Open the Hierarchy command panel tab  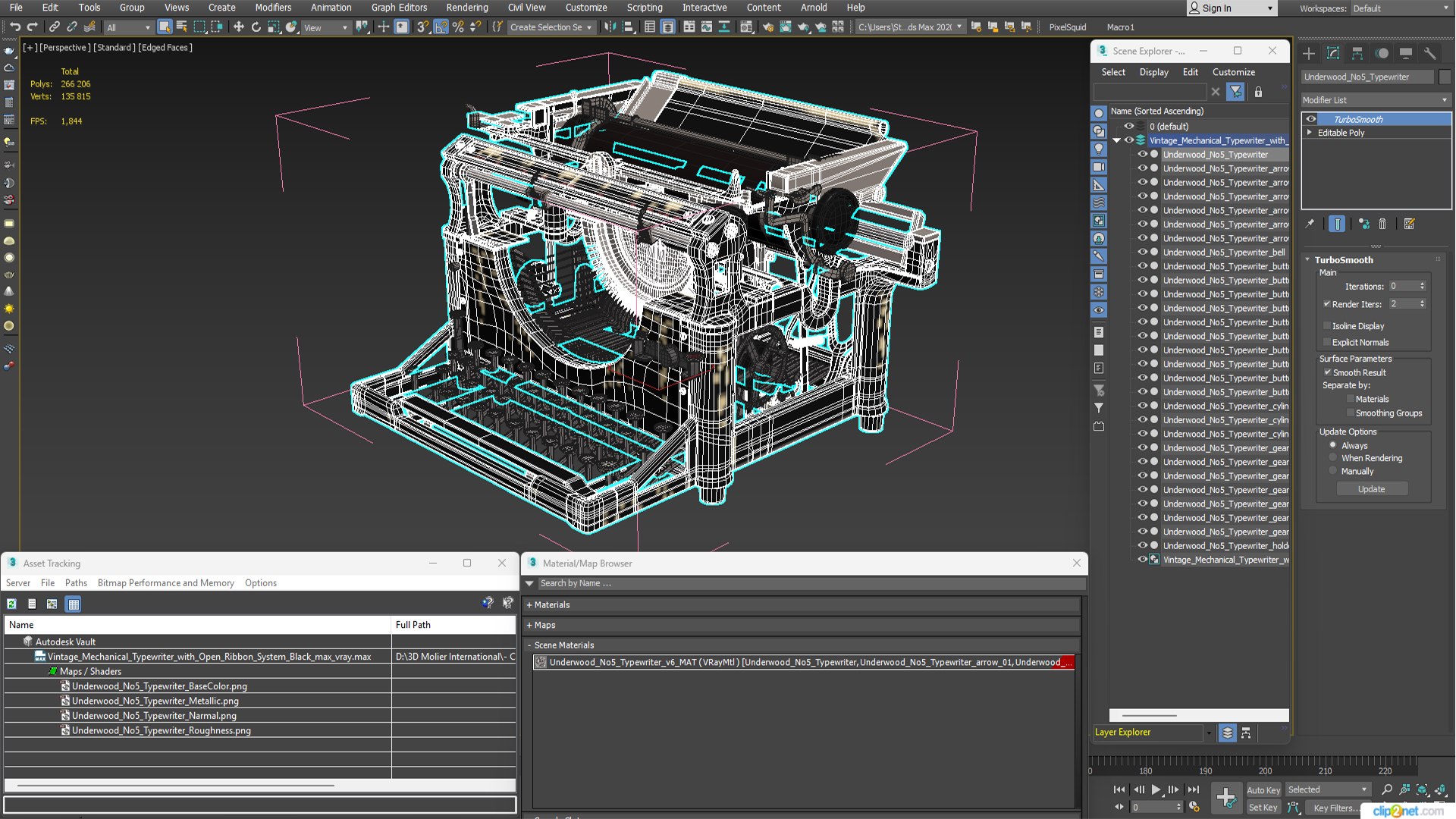[1357, 53]
